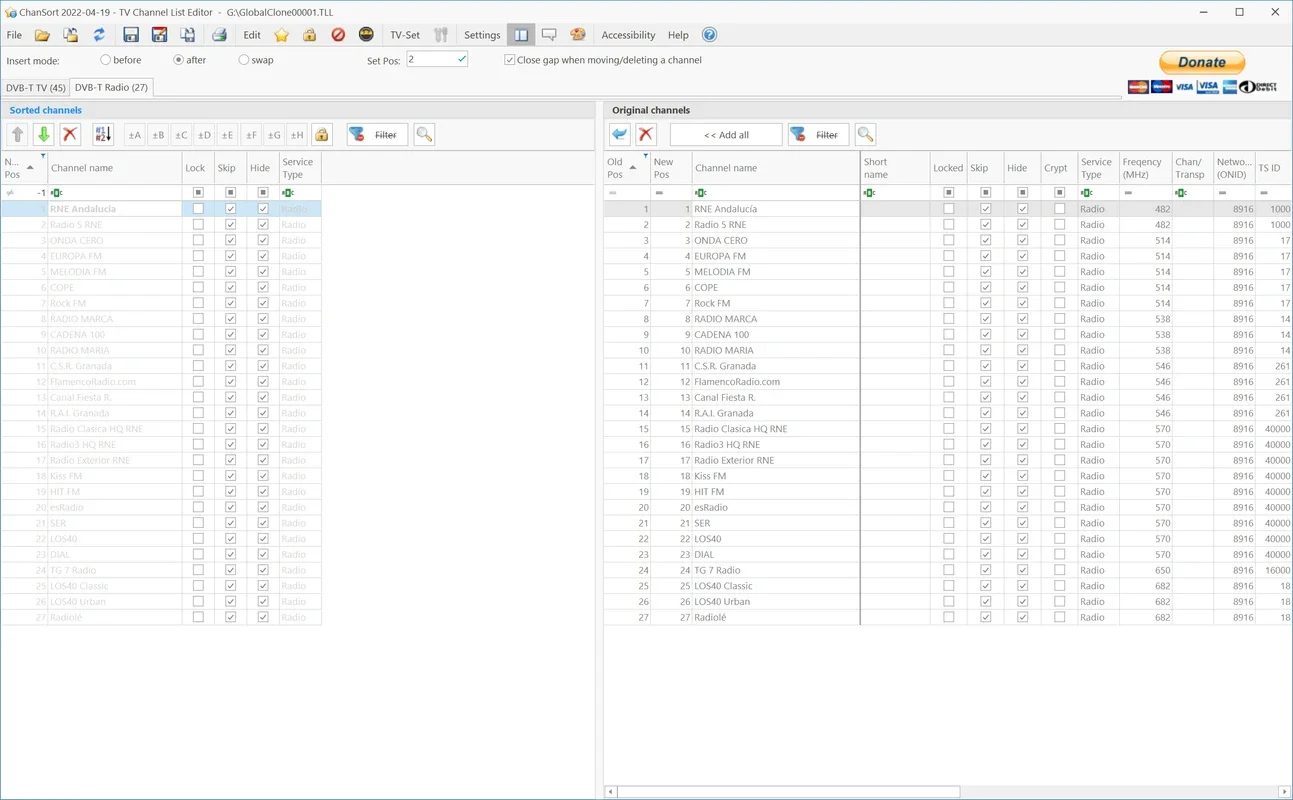
Task: Print the channel list with the printer icon
Action: pyautogui.click(x=219, y=35)
